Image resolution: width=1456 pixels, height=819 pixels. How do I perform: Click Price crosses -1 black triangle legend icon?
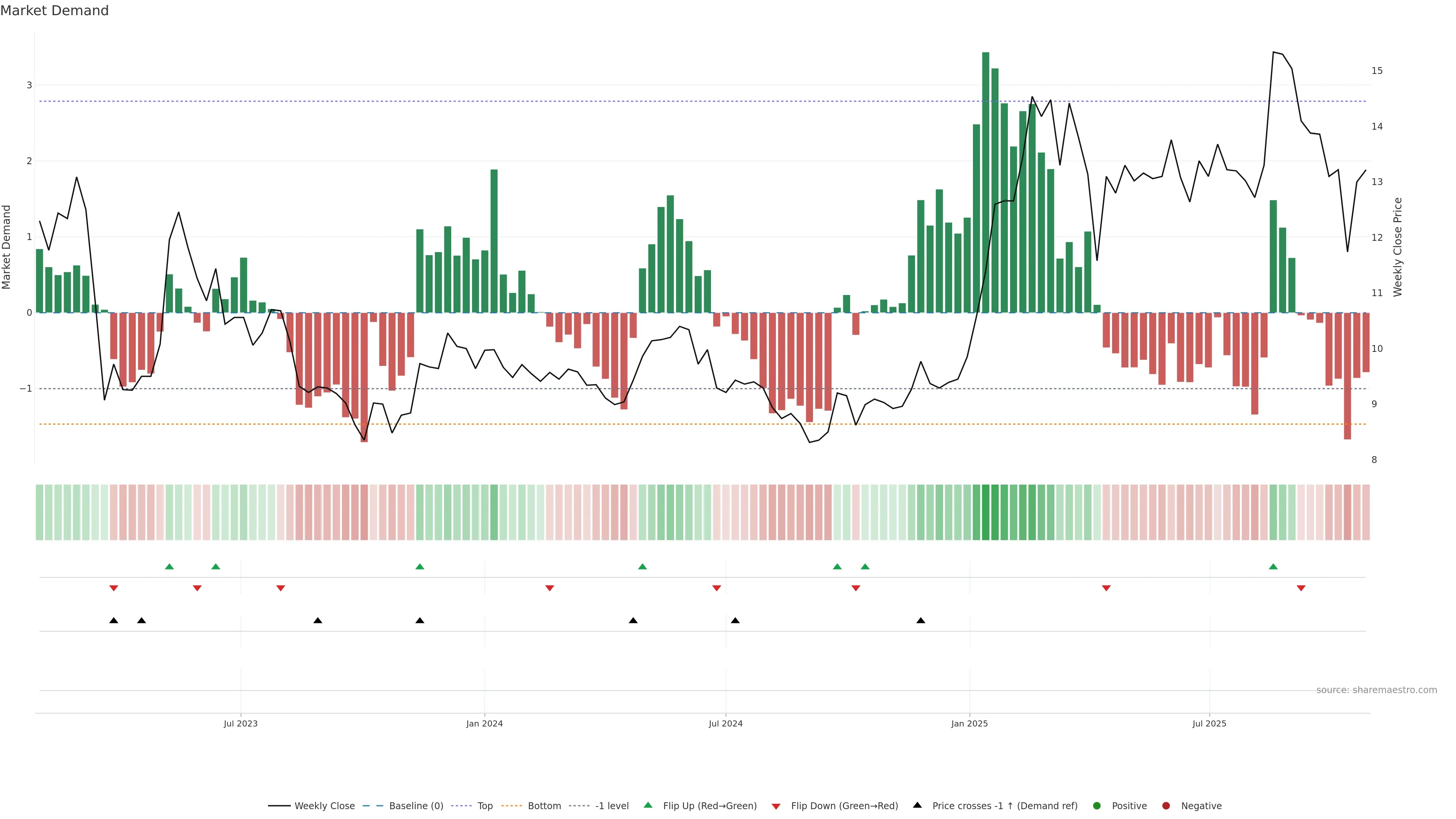click(x=917, y=805)
